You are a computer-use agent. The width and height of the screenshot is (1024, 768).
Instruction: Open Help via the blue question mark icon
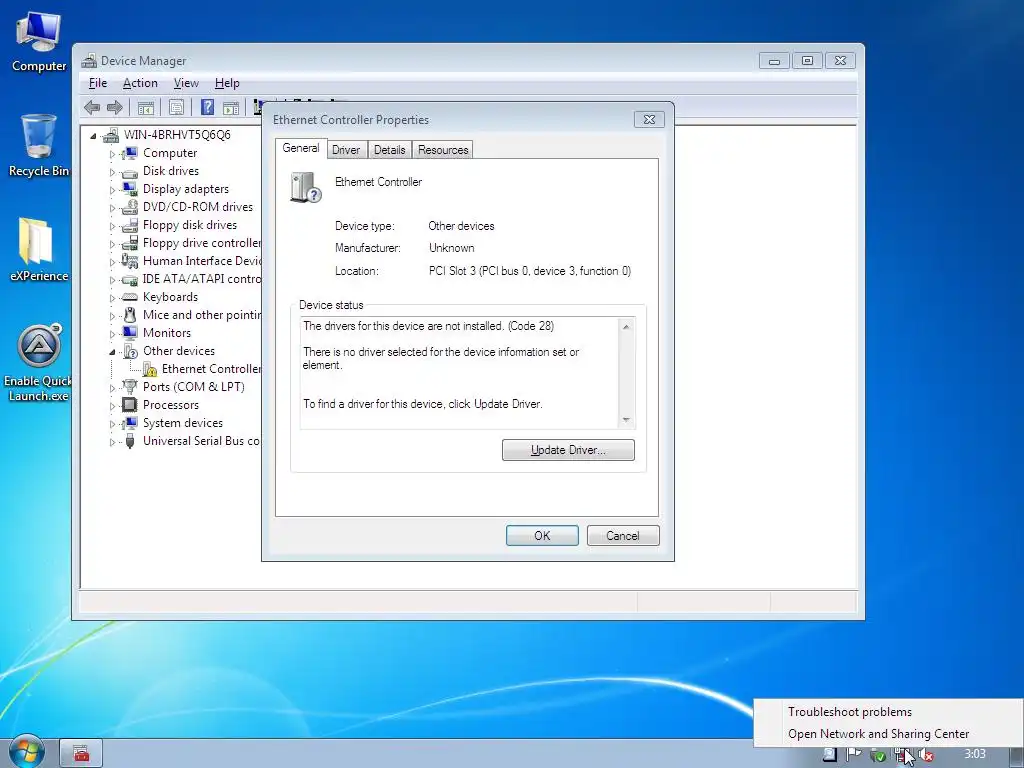207,107
